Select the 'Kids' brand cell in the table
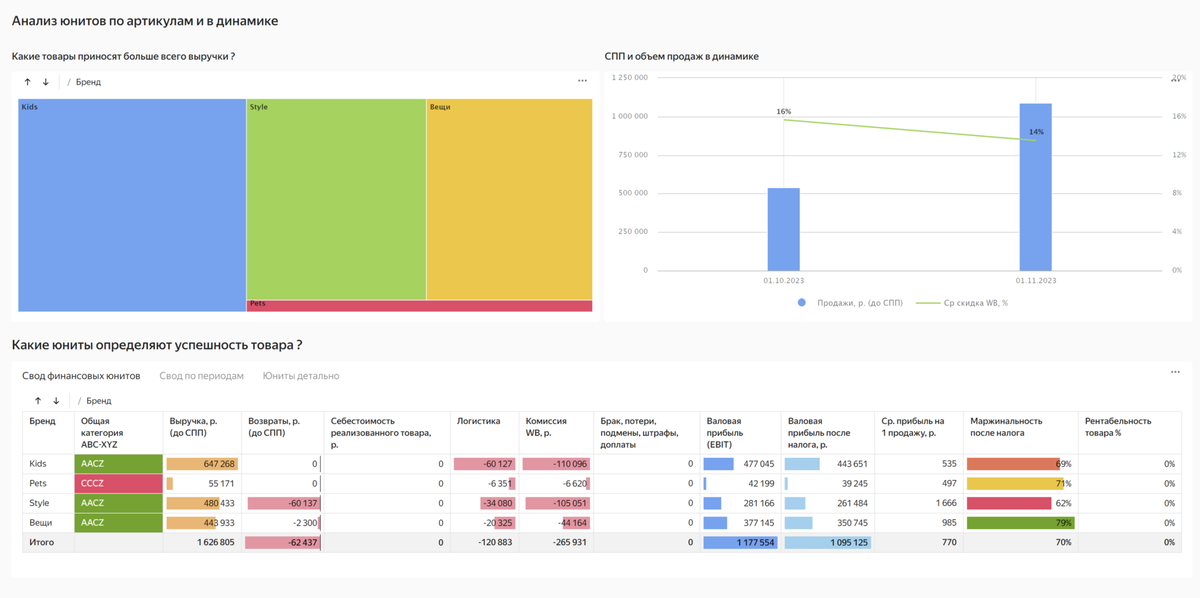Viewport: 1200px width, 598px height. [x=48, y=464]
